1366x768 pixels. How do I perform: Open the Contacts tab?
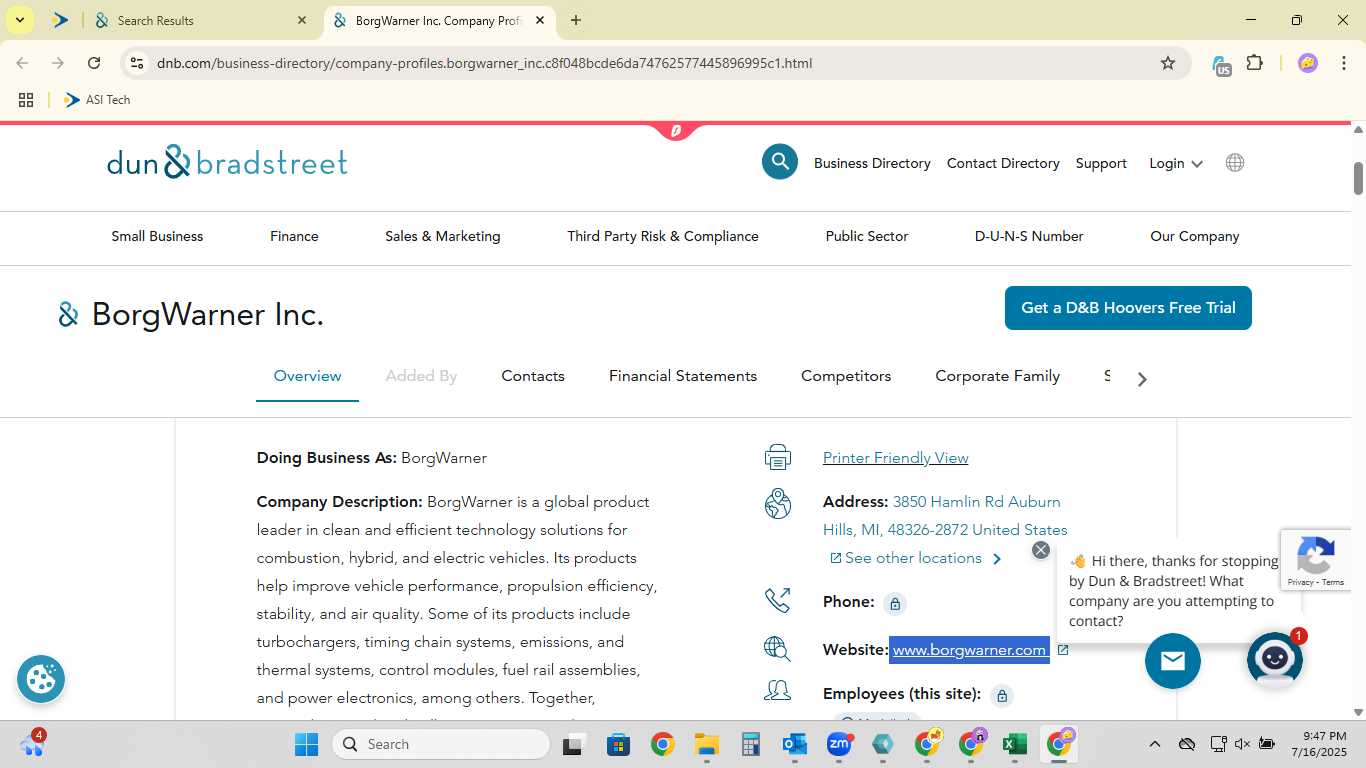(x=533, y=376)
